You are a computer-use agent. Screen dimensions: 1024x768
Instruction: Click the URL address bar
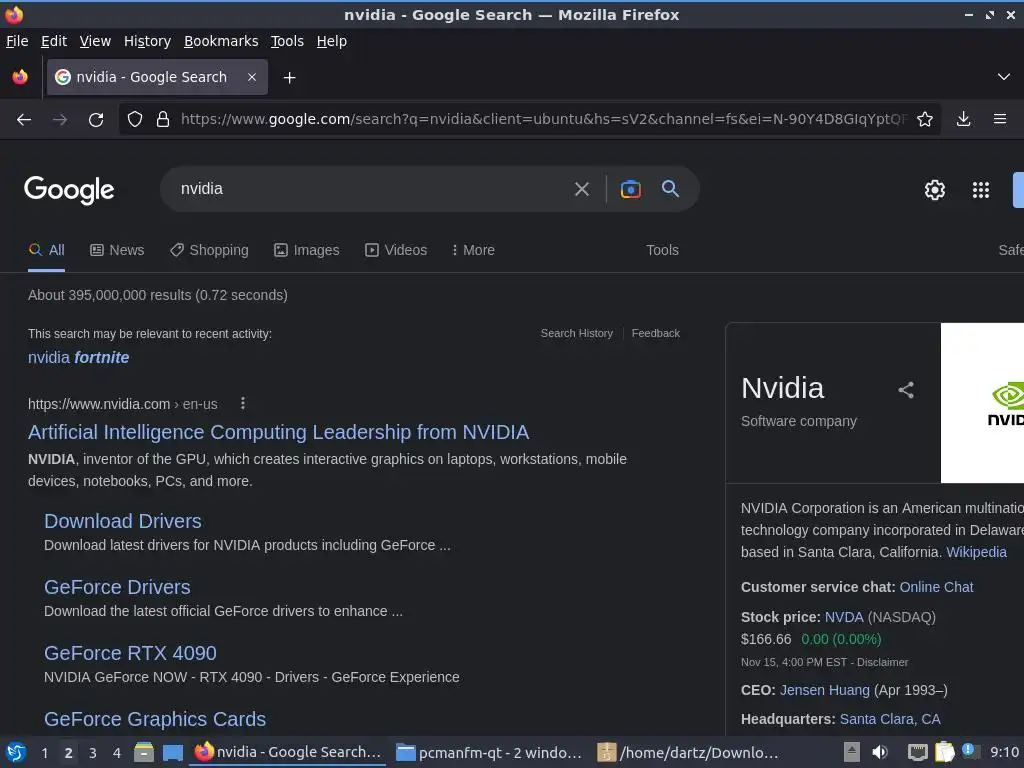pos(543,119)
